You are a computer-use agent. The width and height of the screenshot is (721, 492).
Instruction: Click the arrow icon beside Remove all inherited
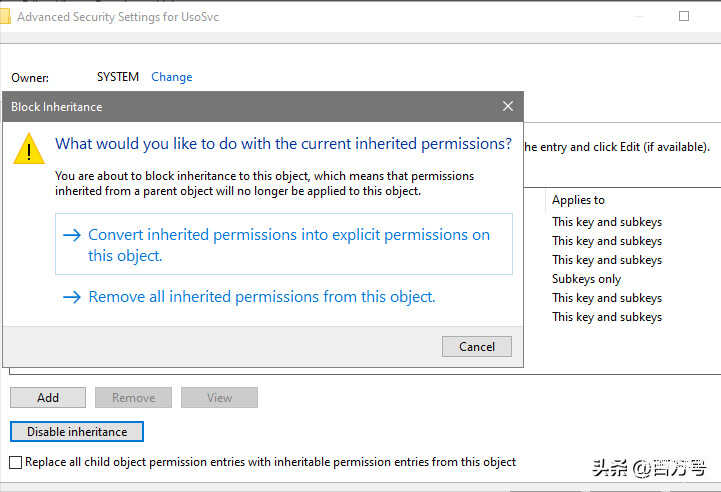(x=71, y=297)
